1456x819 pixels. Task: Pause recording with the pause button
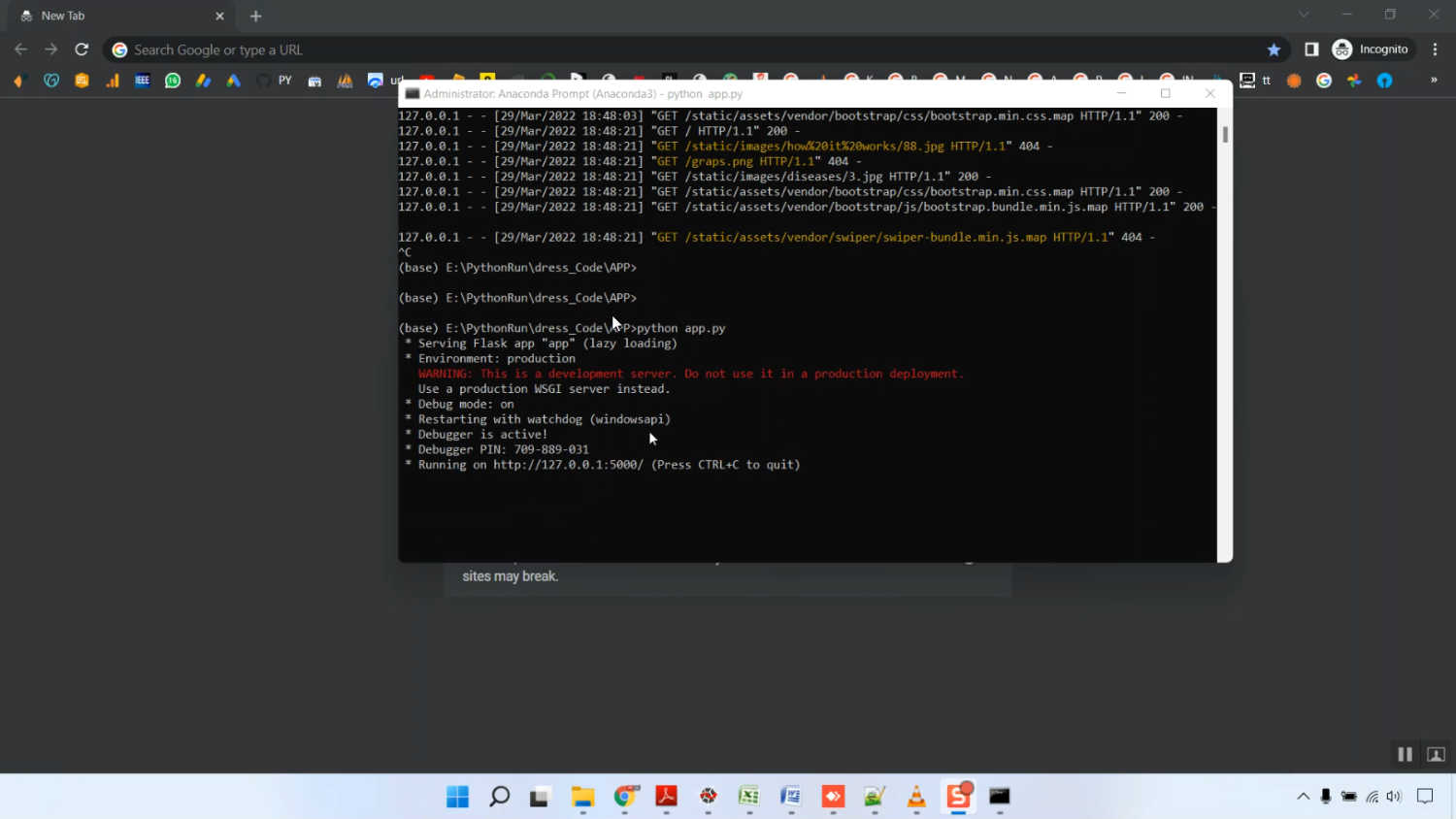pos(1405,754)
